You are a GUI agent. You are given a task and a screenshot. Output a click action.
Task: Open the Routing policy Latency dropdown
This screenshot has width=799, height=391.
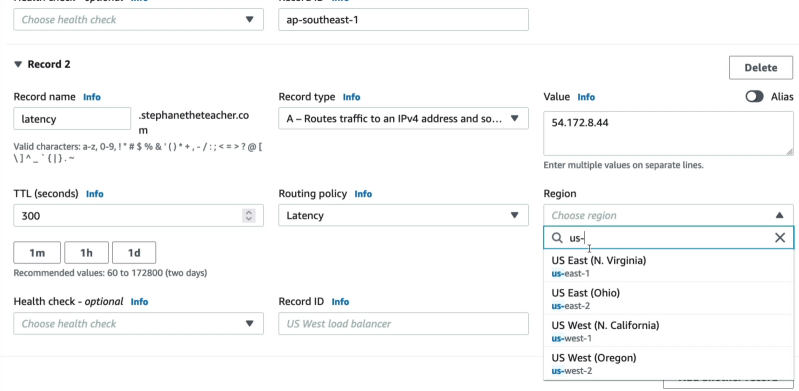(403, 216)
